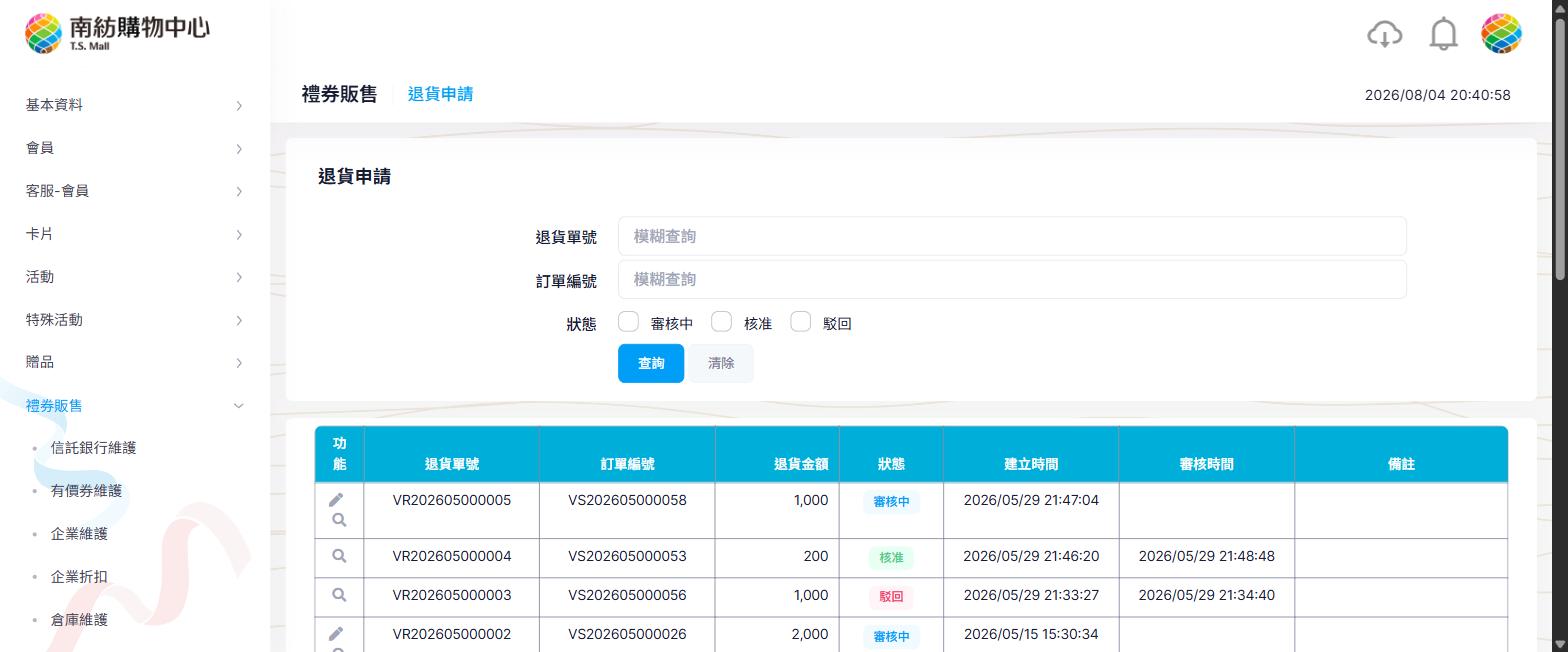
Task: View details of return VR202605000004
Action: pos(339,556)
